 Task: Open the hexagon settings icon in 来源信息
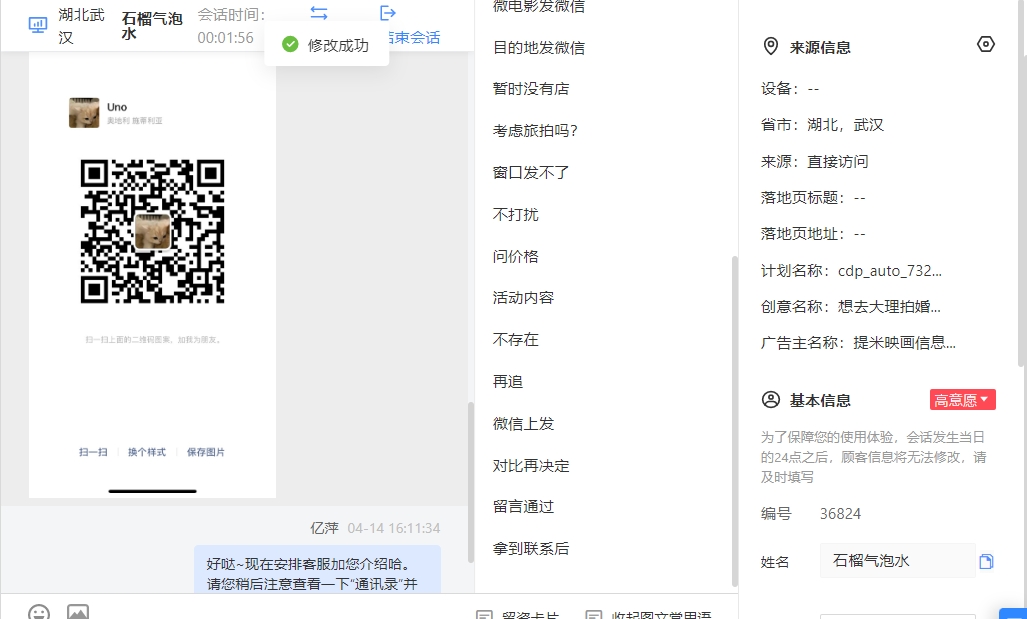pyautogui.click(x=986, y=44)
